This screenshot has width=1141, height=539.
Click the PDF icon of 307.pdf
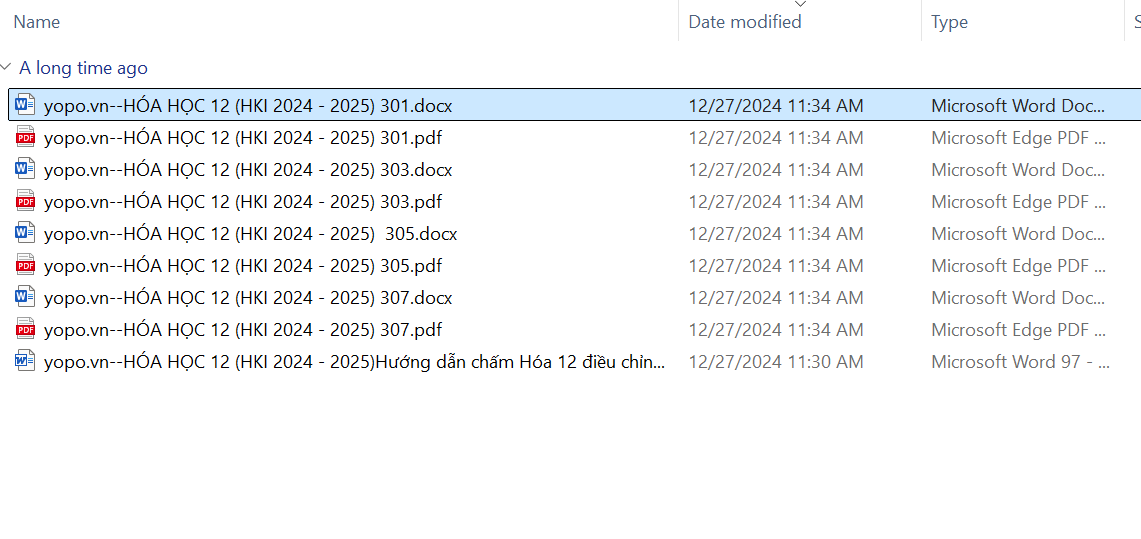click(25, 329)
